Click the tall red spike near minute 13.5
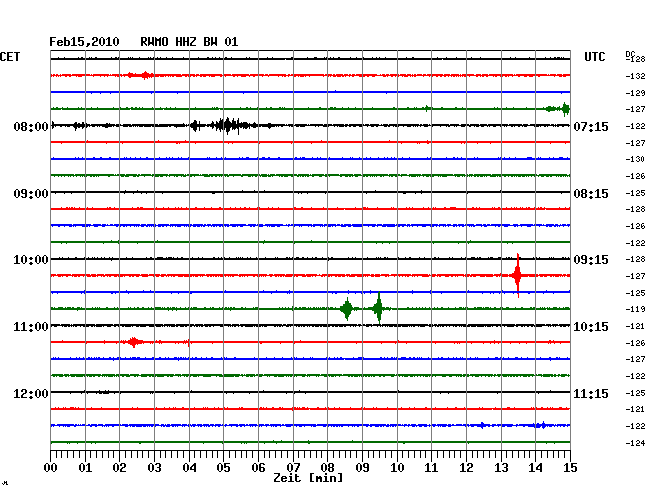 518,275
